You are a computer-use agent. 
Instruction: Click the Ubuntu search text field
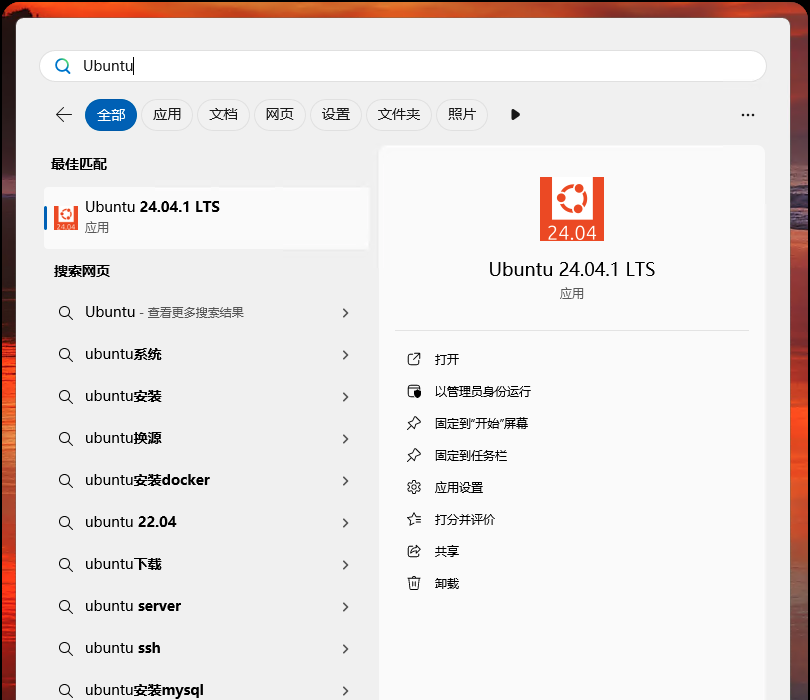pyautogui.click(x=403, y=66)
